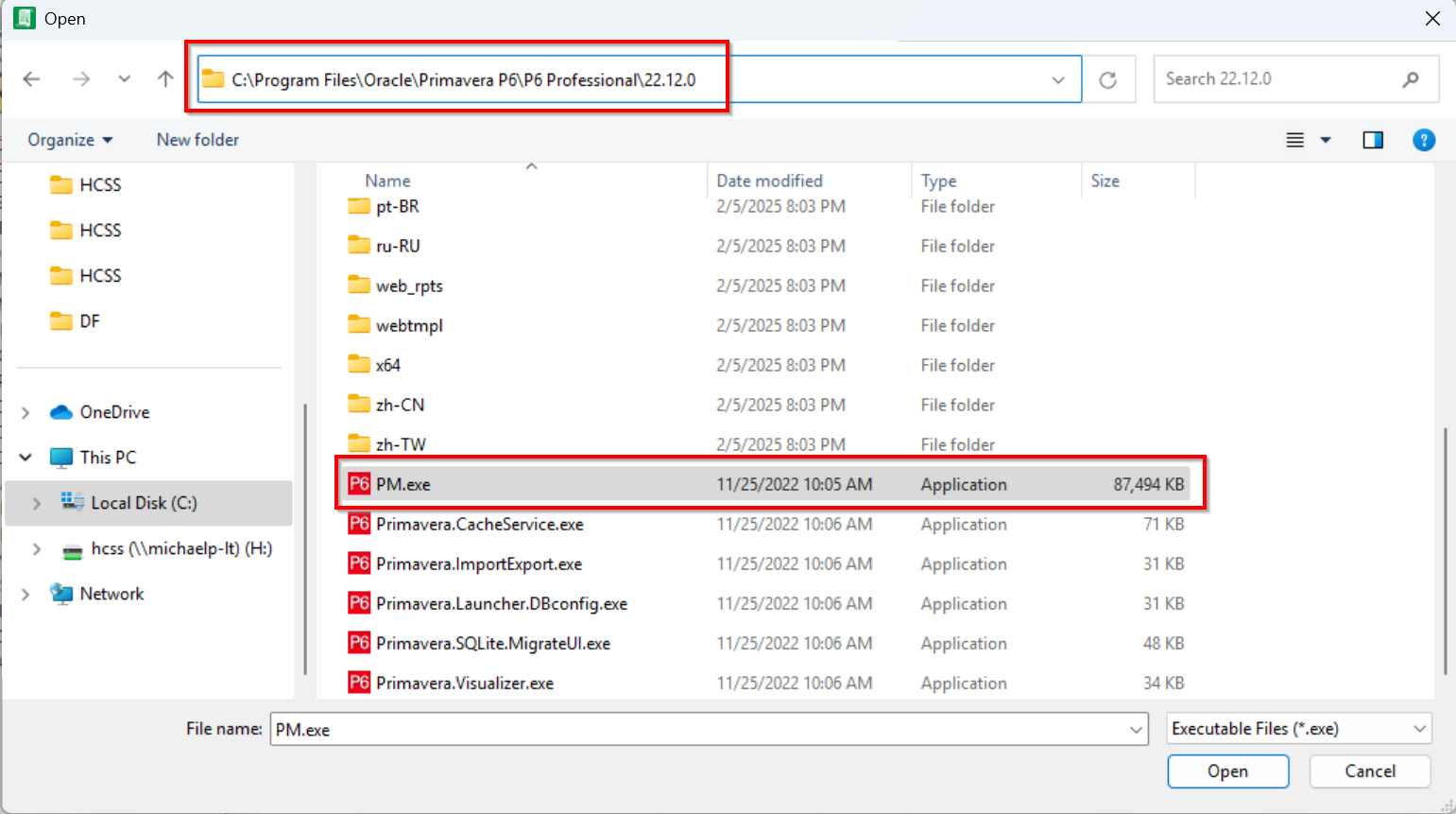1456x814 pixels.
Task: Select Primavera.SQLite.MigrateUI.exe icon
Action: coord(359,643)
